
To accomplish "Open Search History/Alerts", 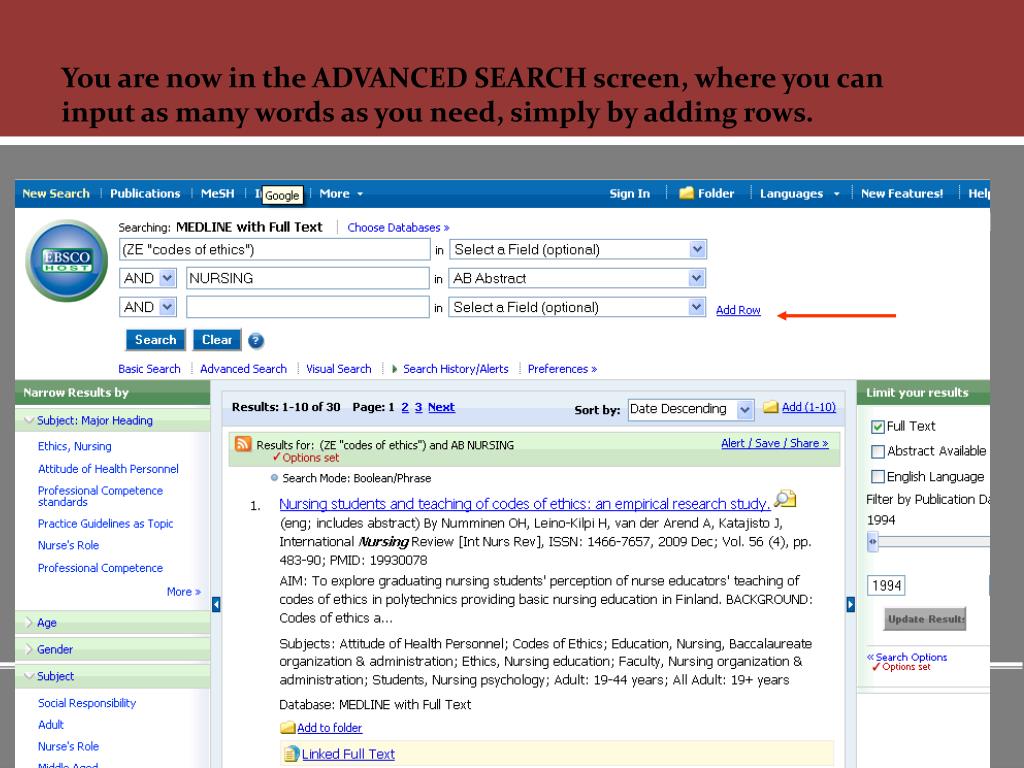I will [x=455, y=369].
